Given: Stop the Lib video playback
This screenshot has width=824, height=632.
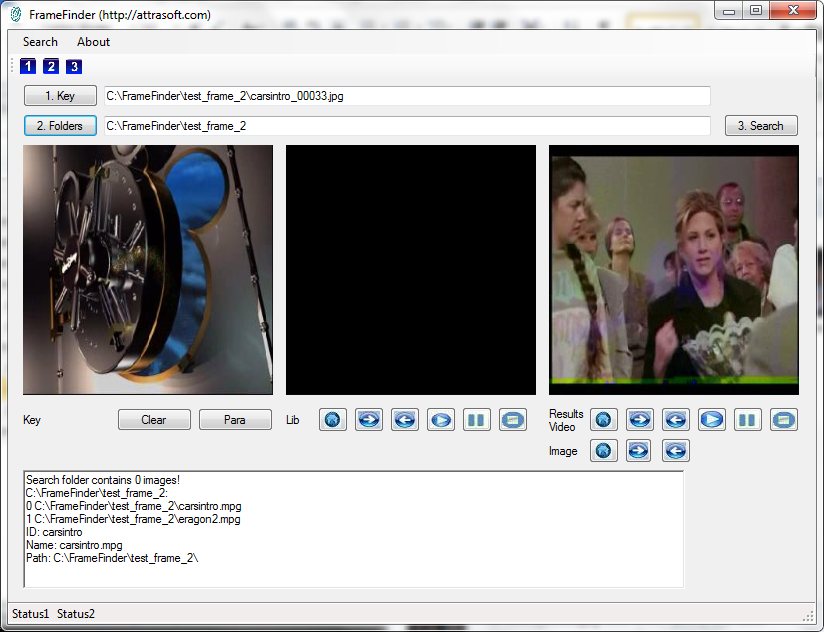Looking at the screenshot, I should coord(513,420).
